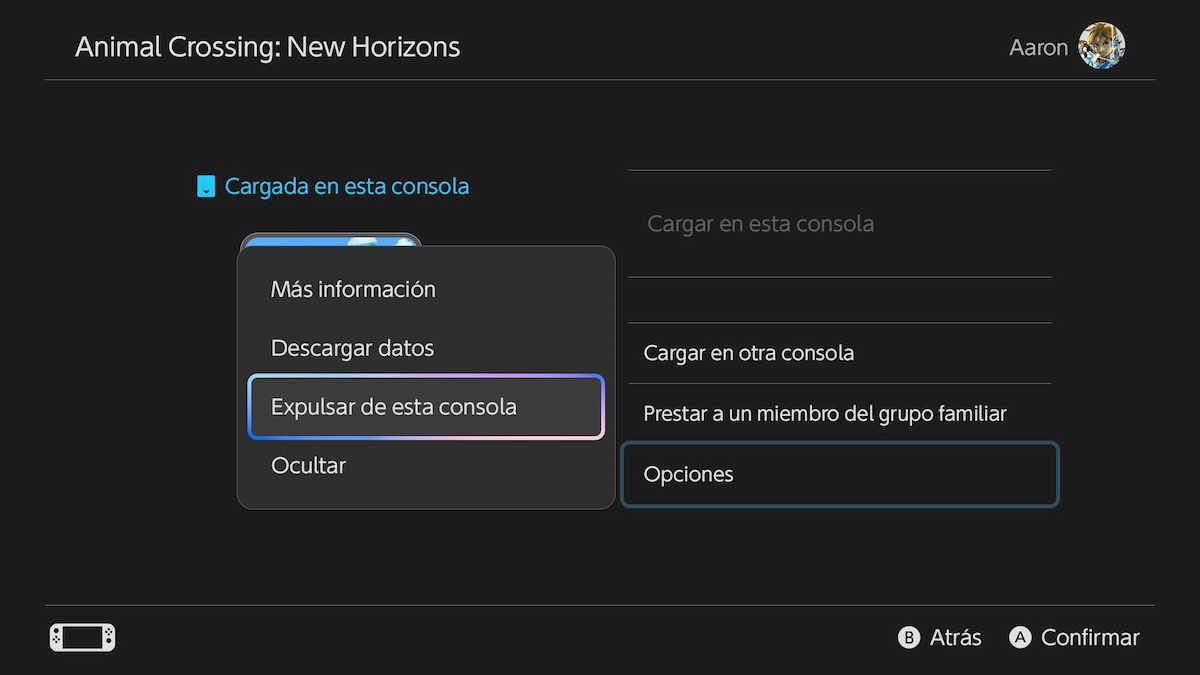Viewport: 1200px width, 675px height.
Task: Open Más información from the menu
Action: pos(353,289)
